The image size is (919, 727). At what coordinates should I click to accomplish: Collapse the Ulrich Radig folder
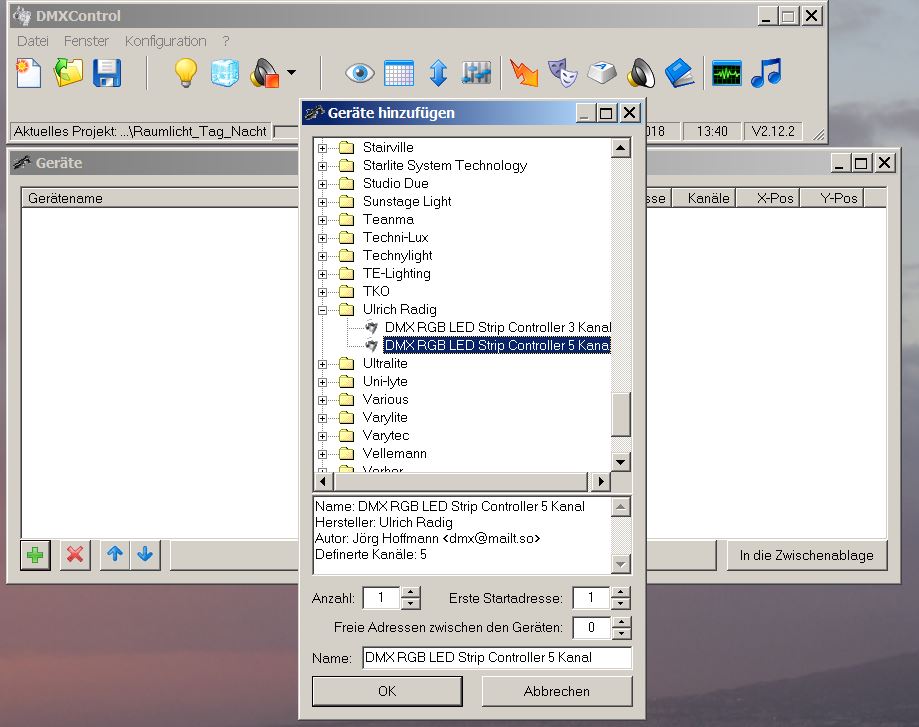[x=323, y=310]
